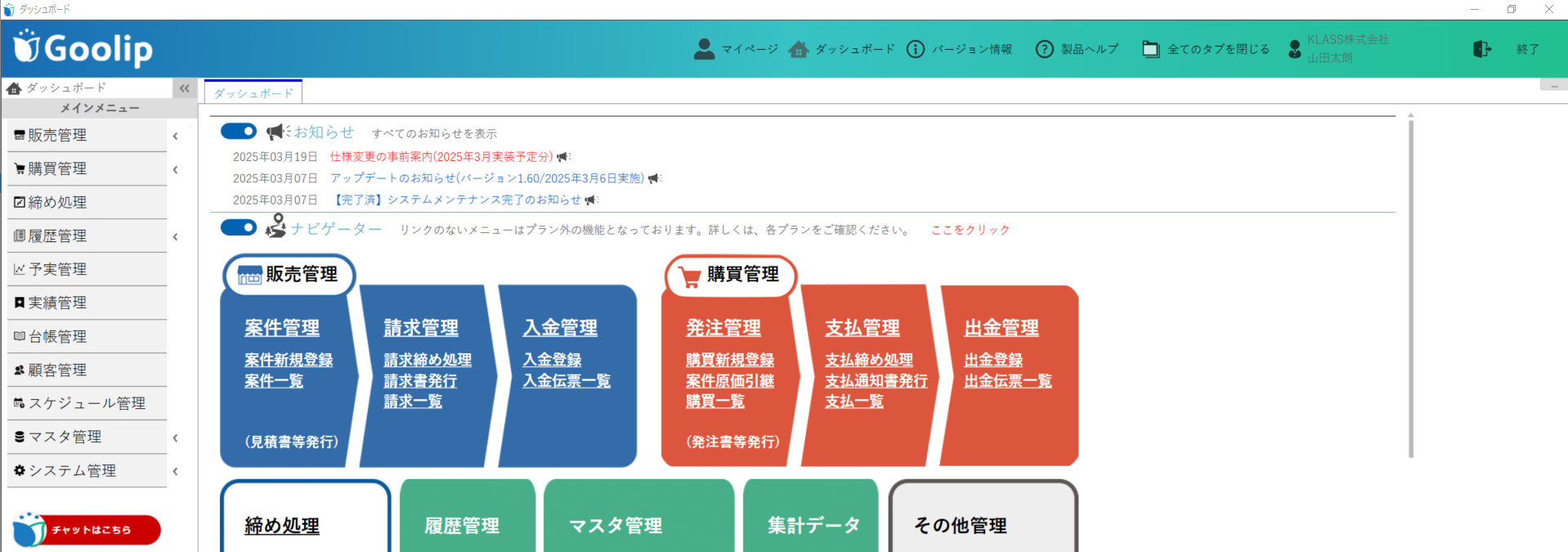Click the 実績管理 bookmark icon
Viewport: 1568px width, 552px height.
(x=20, y=303)
